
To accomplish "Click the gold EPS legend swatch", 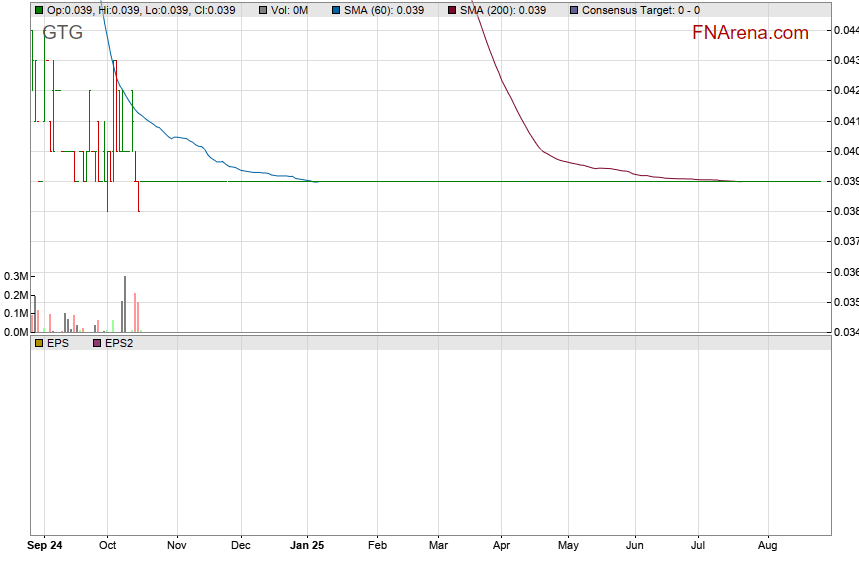I will click(x=39, y=343).
